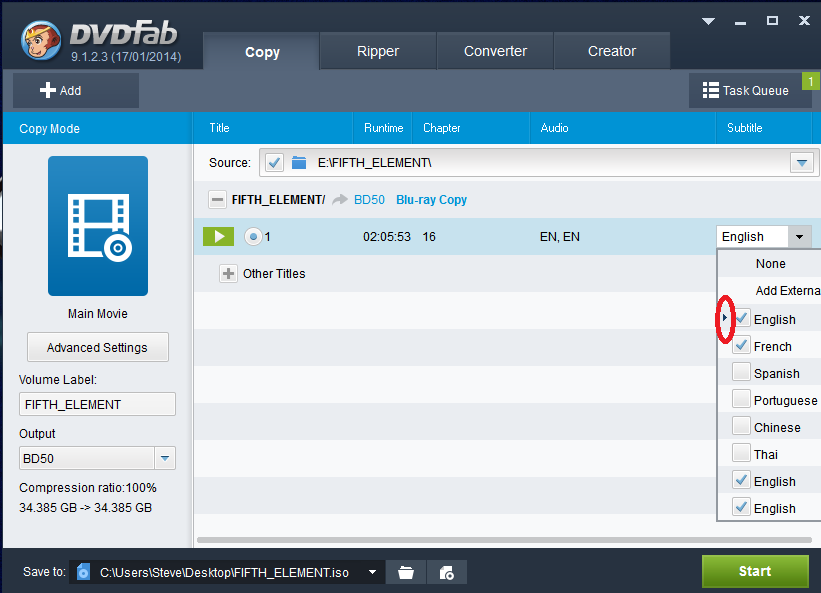Uncheck the French subtitle checkbox
Viewport: 821px width, 593px height.
(741, 345)
